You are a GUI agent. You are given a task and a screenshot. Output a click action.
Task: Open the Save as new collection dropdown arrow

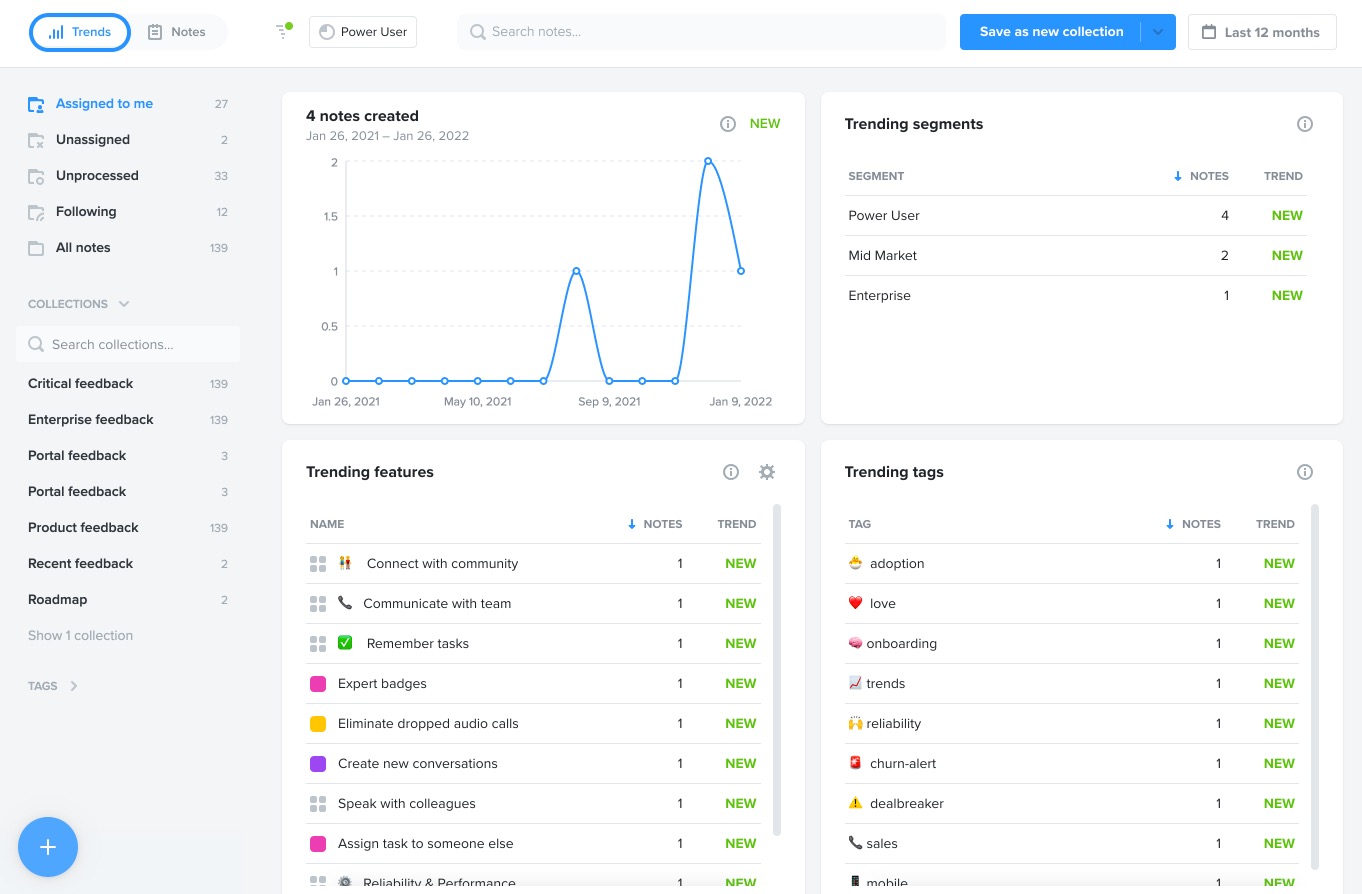point(1157,31)
